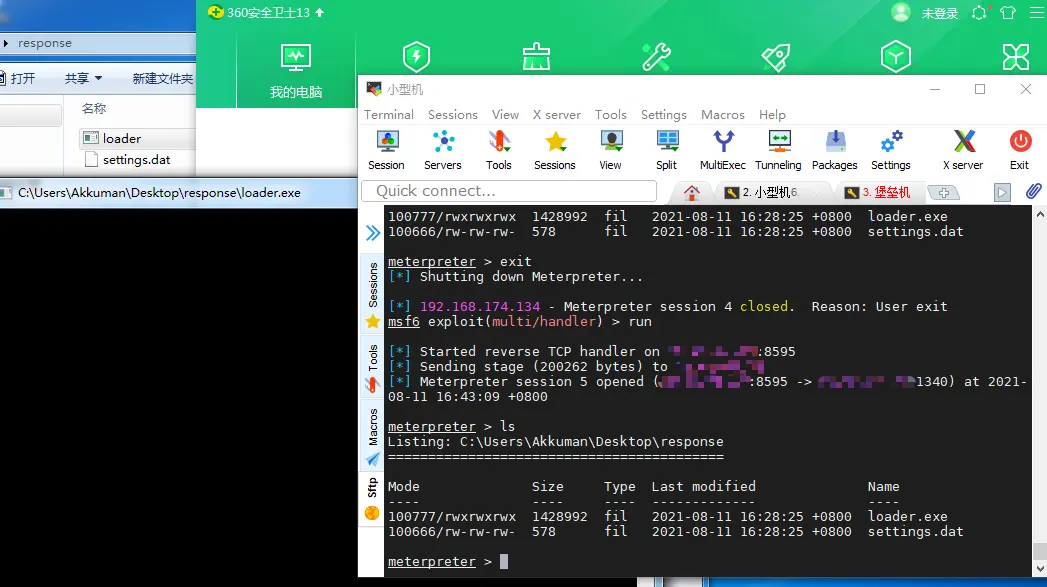This screenshot has width=1047, height=587.
Task: Open the 共享 dropdown in Explorer
Action: (x=83, y=78)
